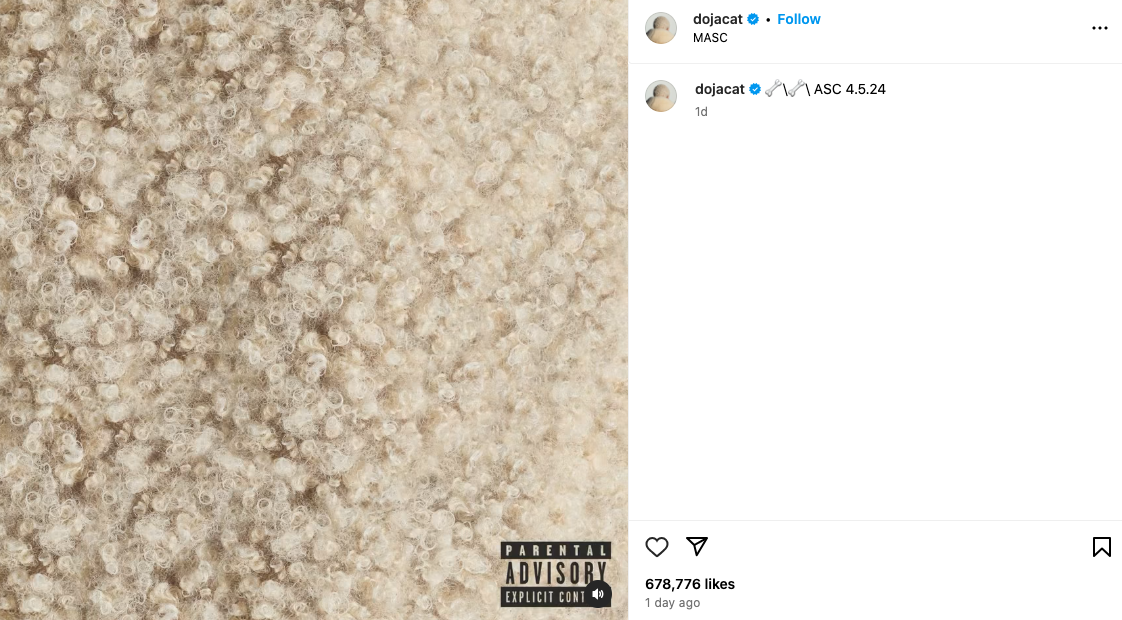Viewport: 1122px width, 620px height.
Task: Follow the dojacat account
Action: 799,19
